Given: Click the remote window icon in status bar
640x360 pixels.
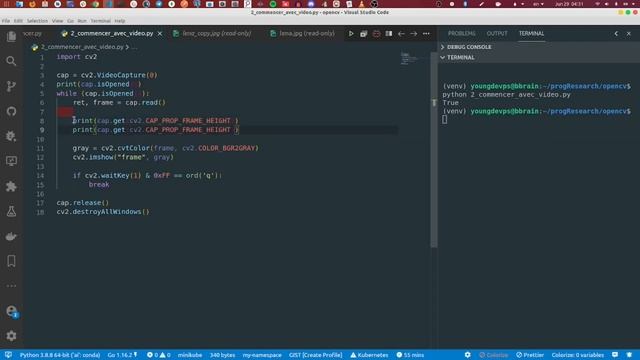Looking at the screenshot, I should [x=8, y=355].
